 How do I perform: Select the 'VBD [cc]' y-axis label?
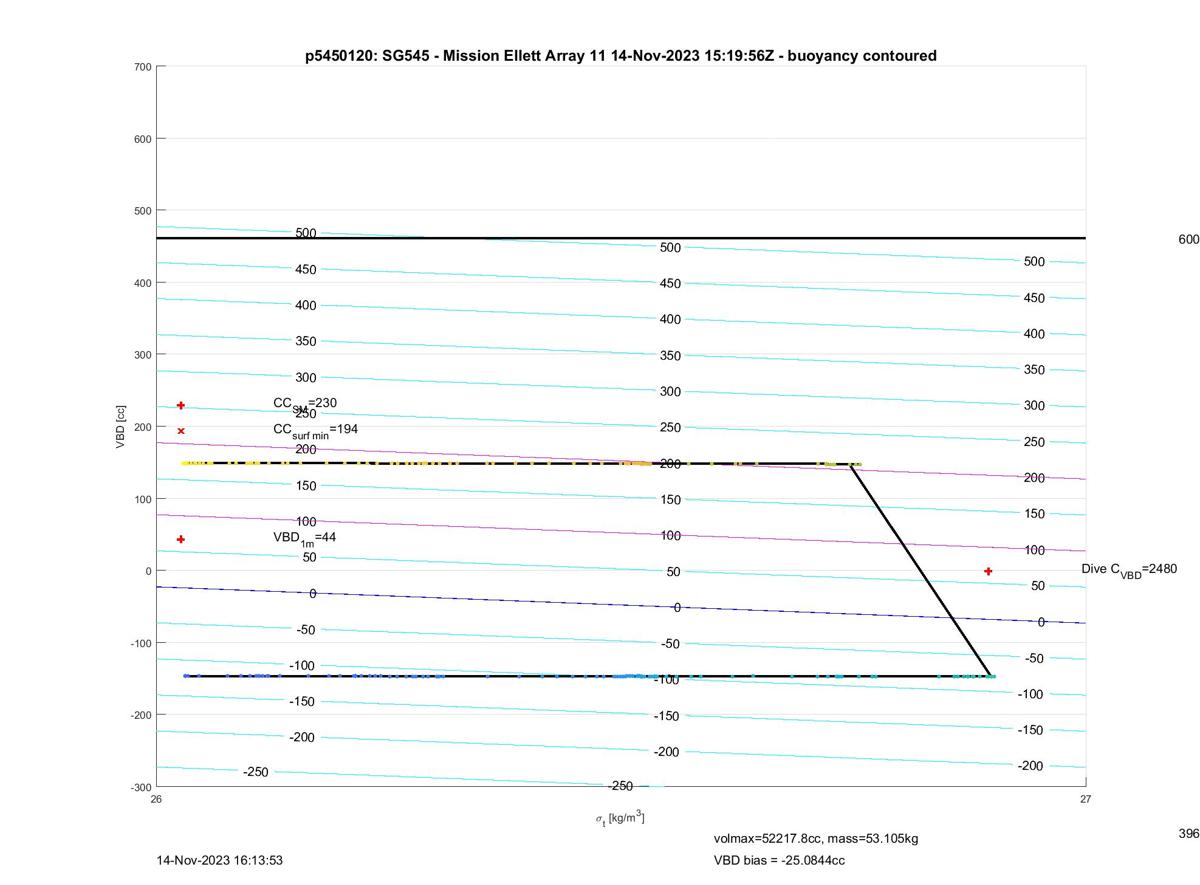click(x=121, y=427)
